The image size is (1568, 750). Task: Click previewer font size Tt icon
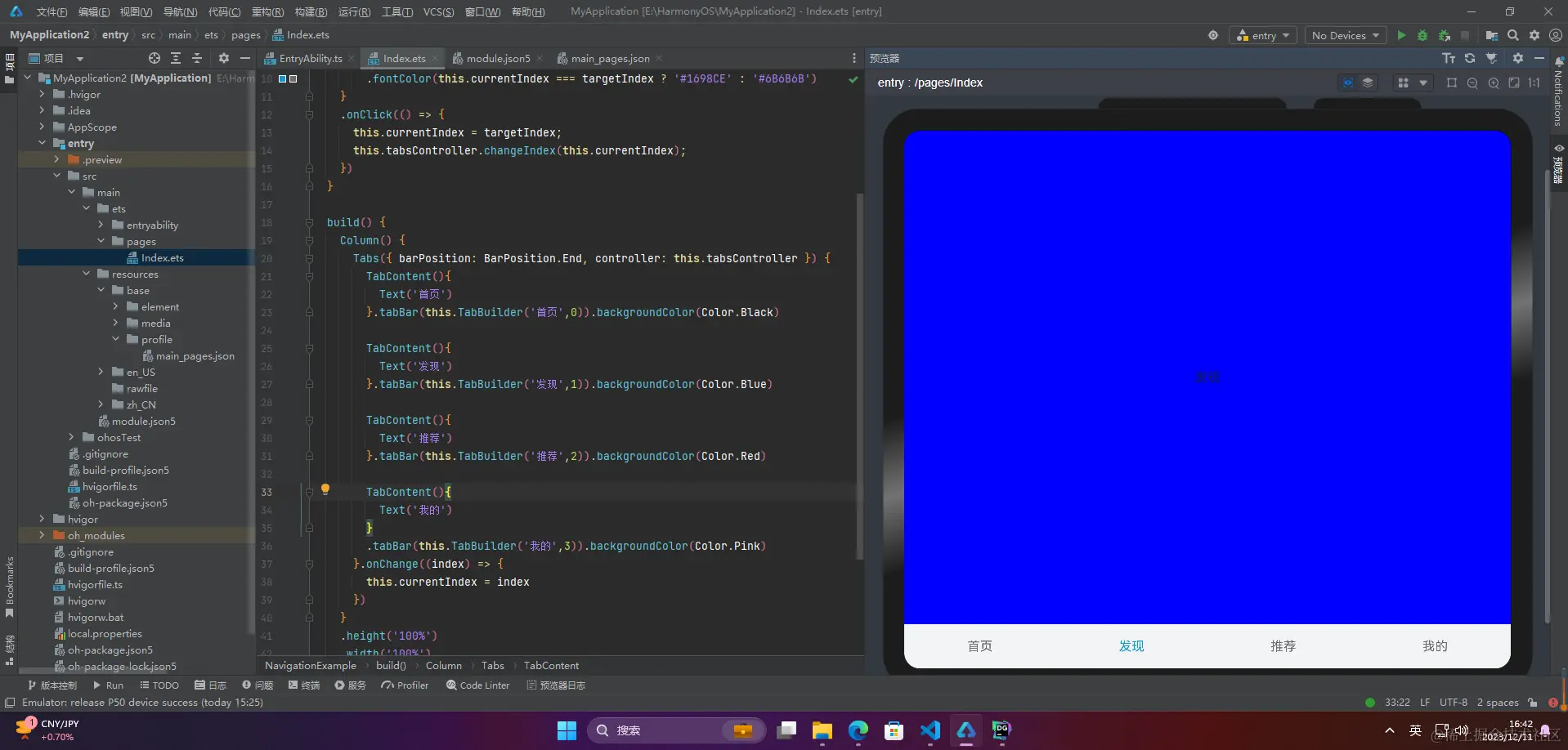tap(1449, 58)
